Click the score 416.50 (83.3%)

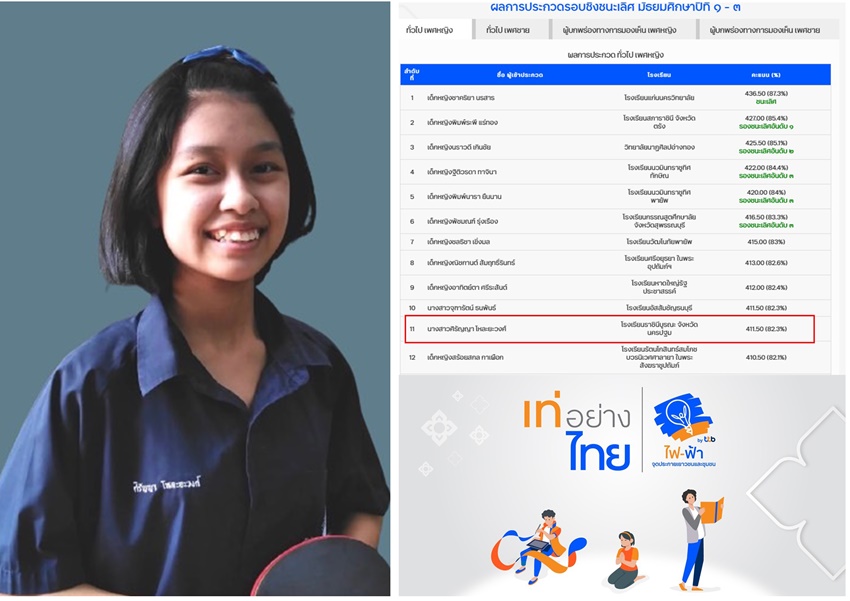tap(766, 217)
